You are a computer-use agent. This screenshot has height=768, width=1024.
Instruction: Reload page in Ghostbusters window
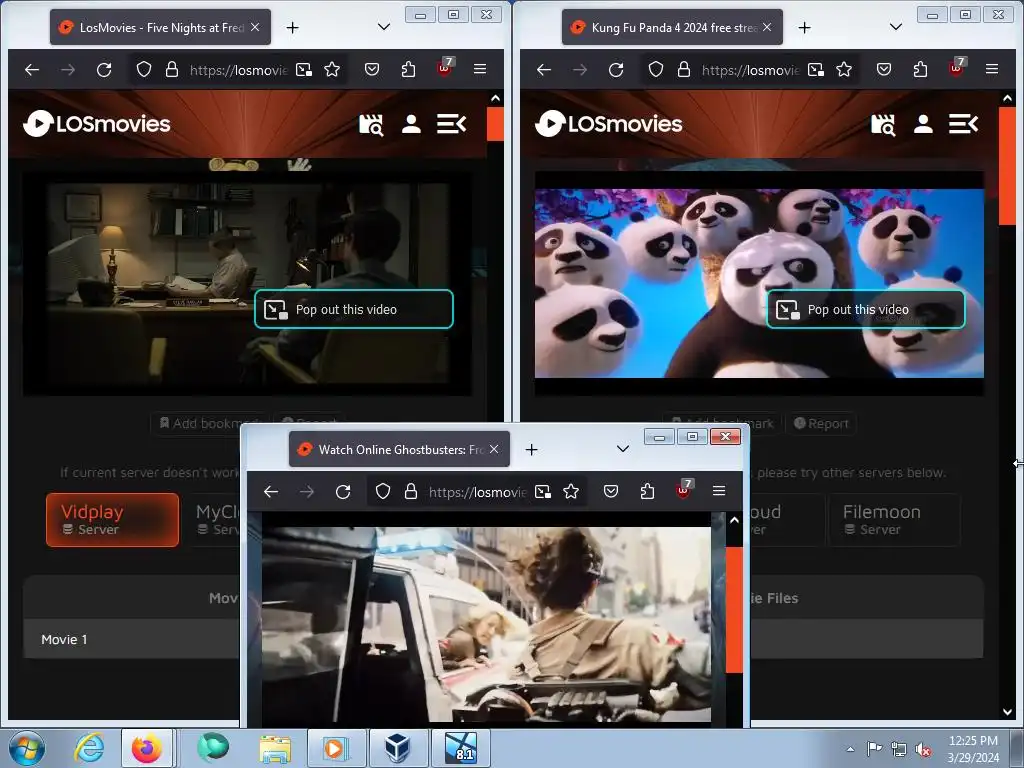pyautogui.click(x=343, y=491)
